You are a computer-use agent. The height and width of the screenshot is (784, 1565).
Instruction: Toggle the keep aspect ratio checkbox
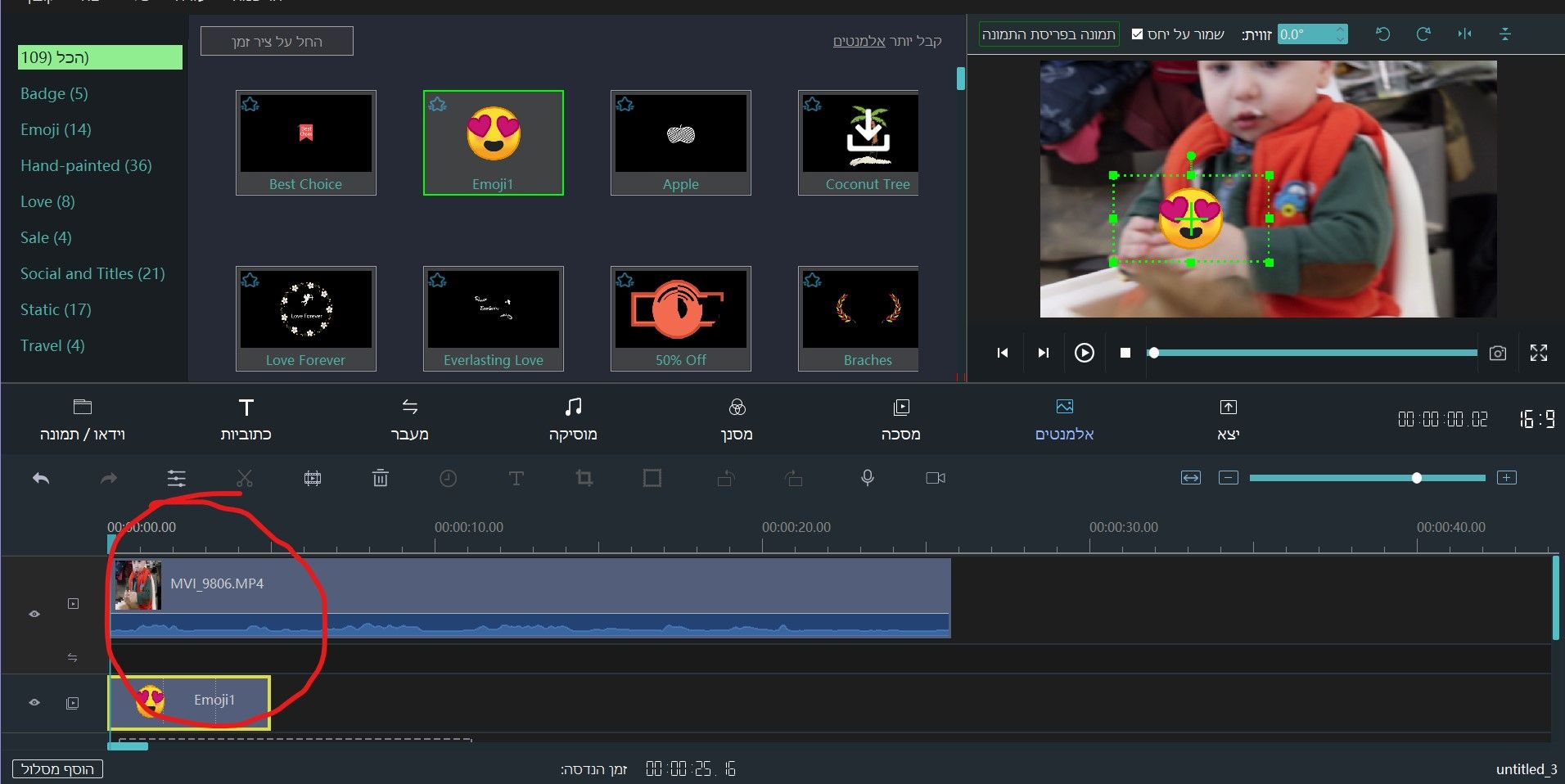pos(1137,34)
